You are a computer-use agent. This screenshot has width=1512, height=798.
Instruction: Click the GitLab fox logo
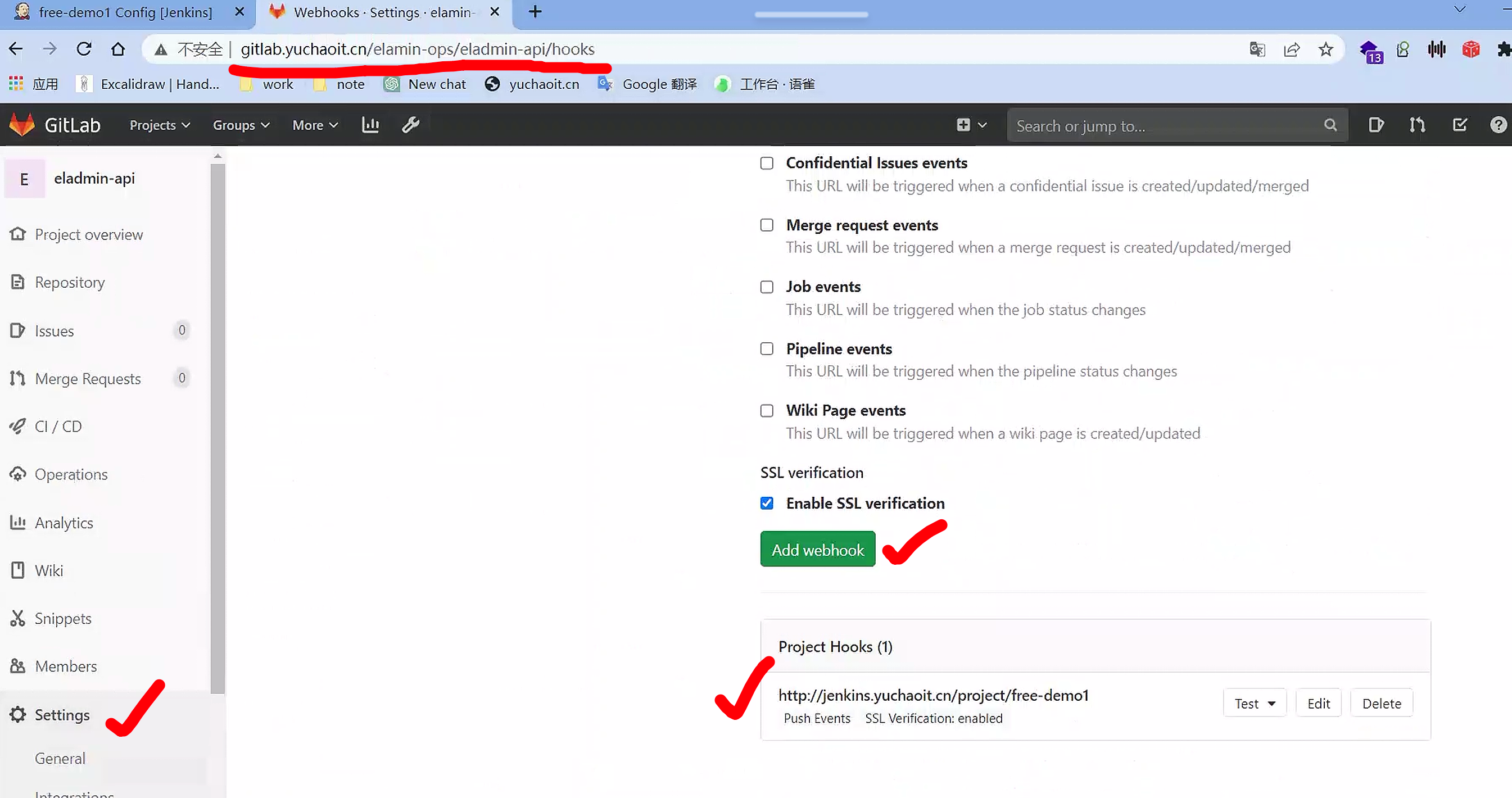tap(22, 125)
